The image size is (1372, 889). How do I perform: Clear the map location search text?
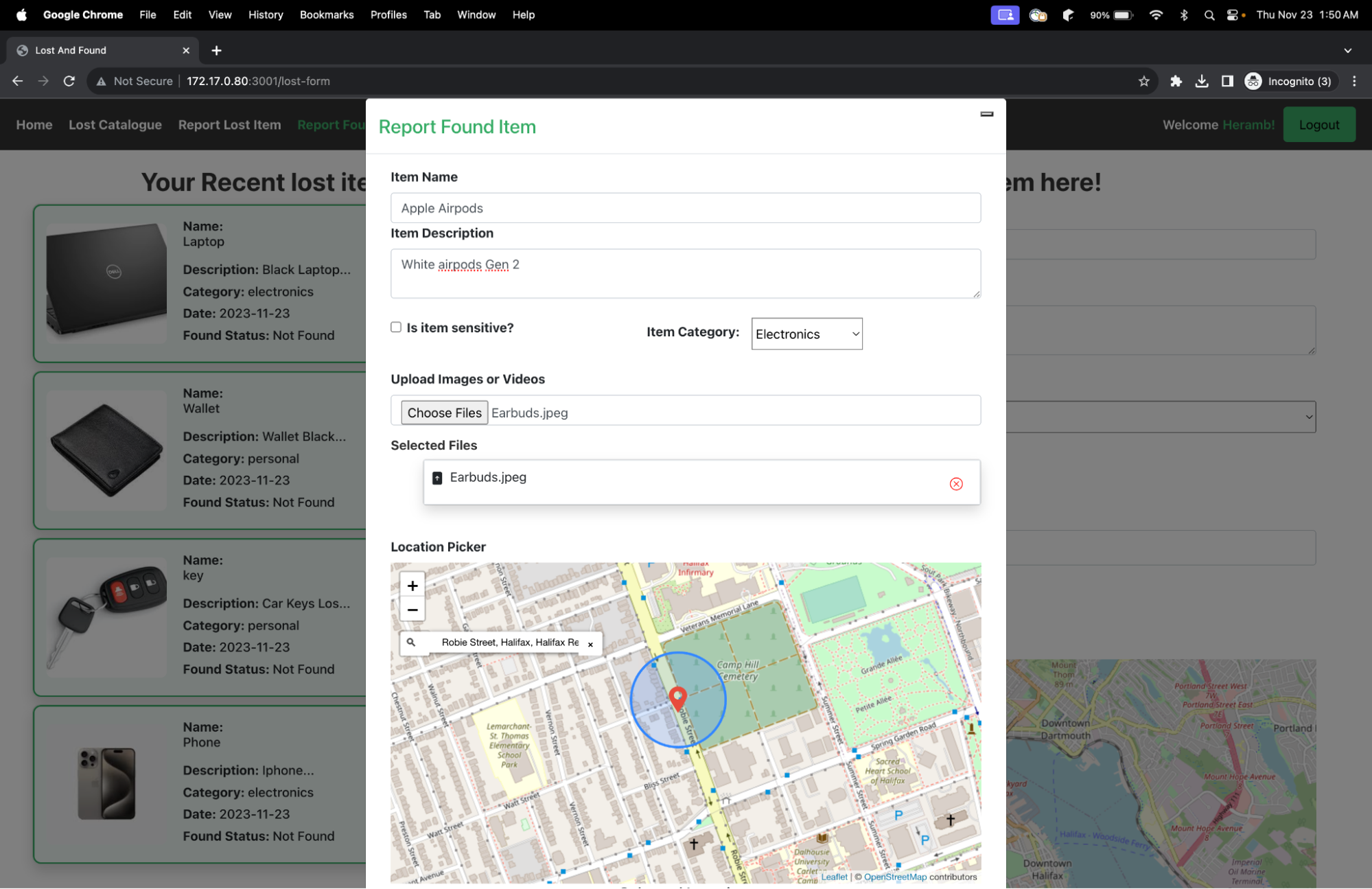click(590, 644)
